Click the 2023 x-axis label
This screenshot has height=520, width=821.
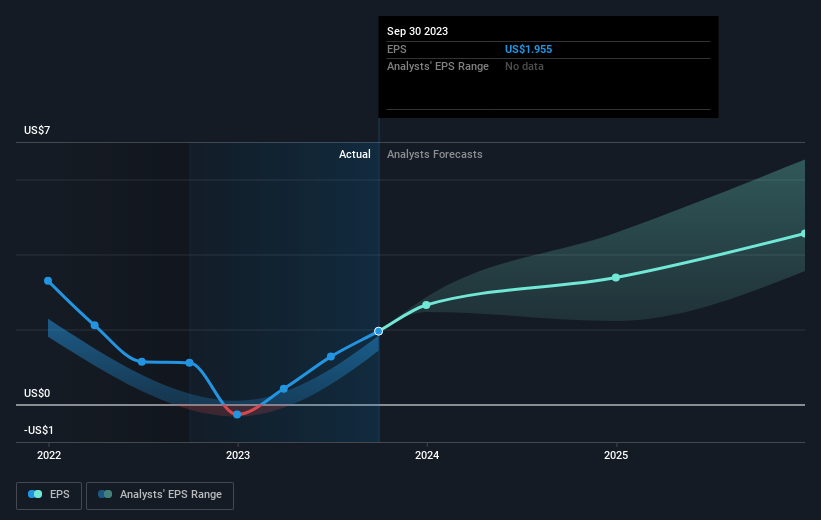point(238,455)
